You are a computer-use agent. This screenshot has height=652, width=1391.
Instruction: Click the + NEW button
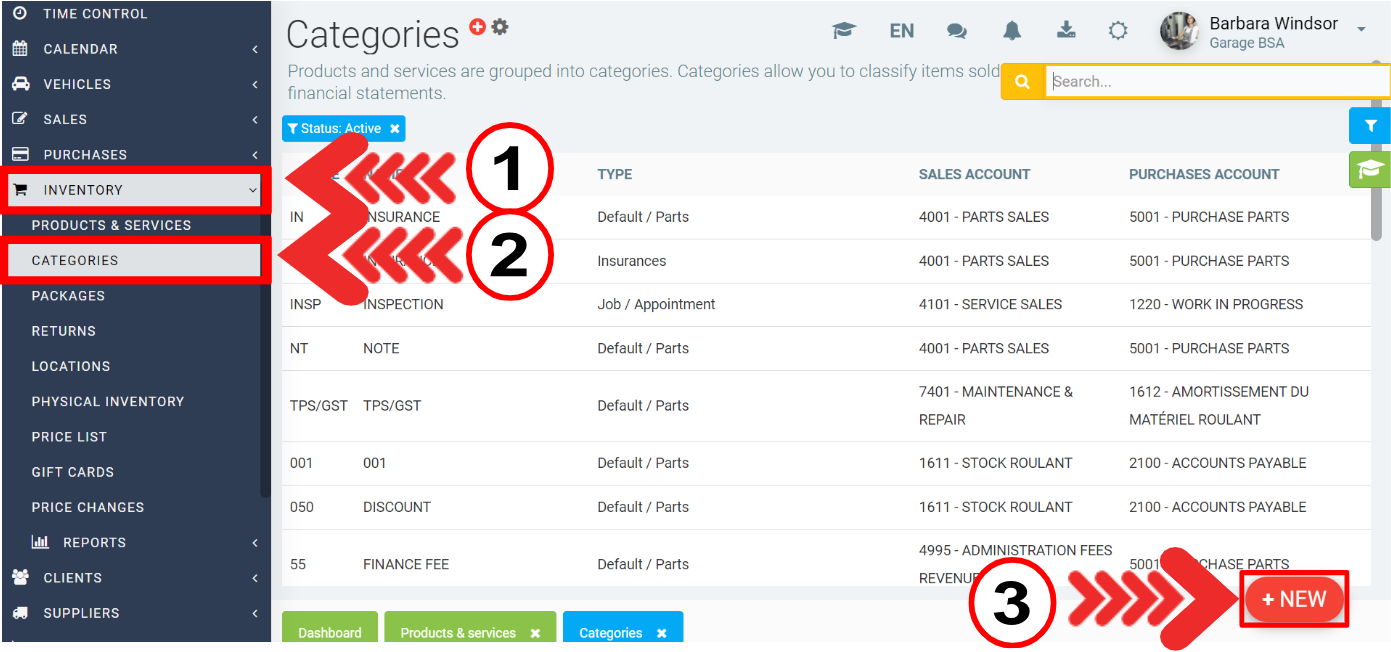[x=1294, y=599]
